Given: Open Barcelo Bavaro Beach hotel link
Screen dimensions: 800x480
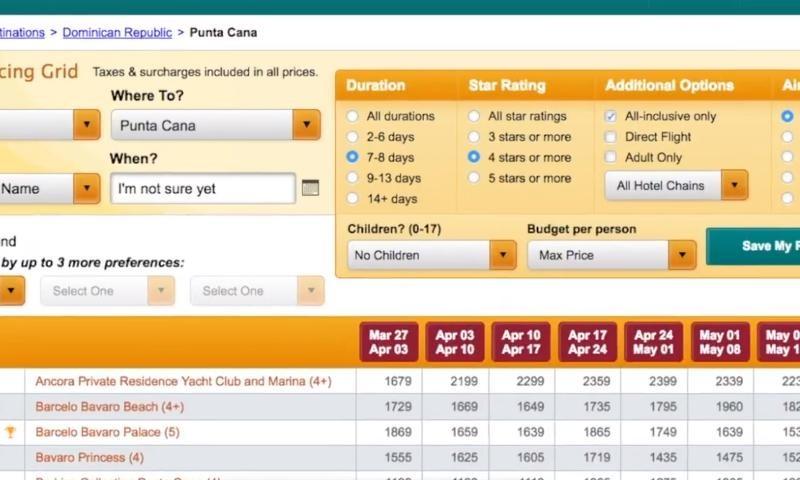Looking at the screenshot, I should [x=109, y=407].
